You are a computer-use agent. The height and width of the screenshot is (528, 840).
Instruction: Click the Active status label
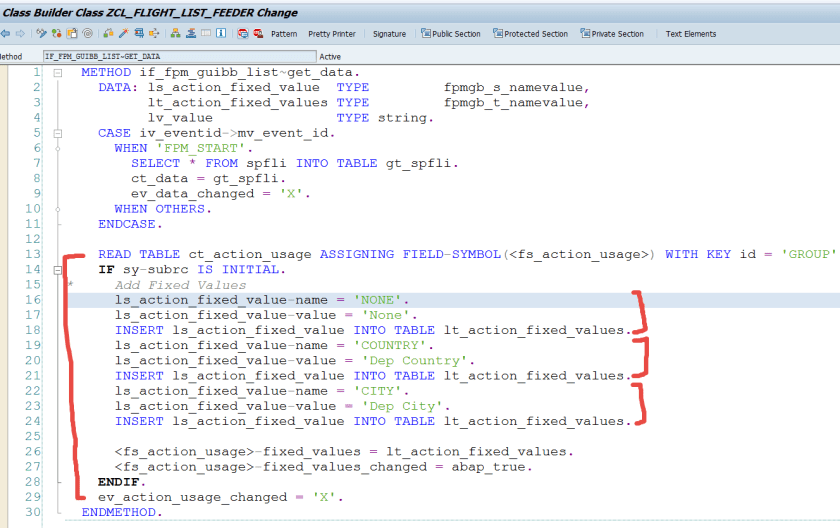(330, 57)
